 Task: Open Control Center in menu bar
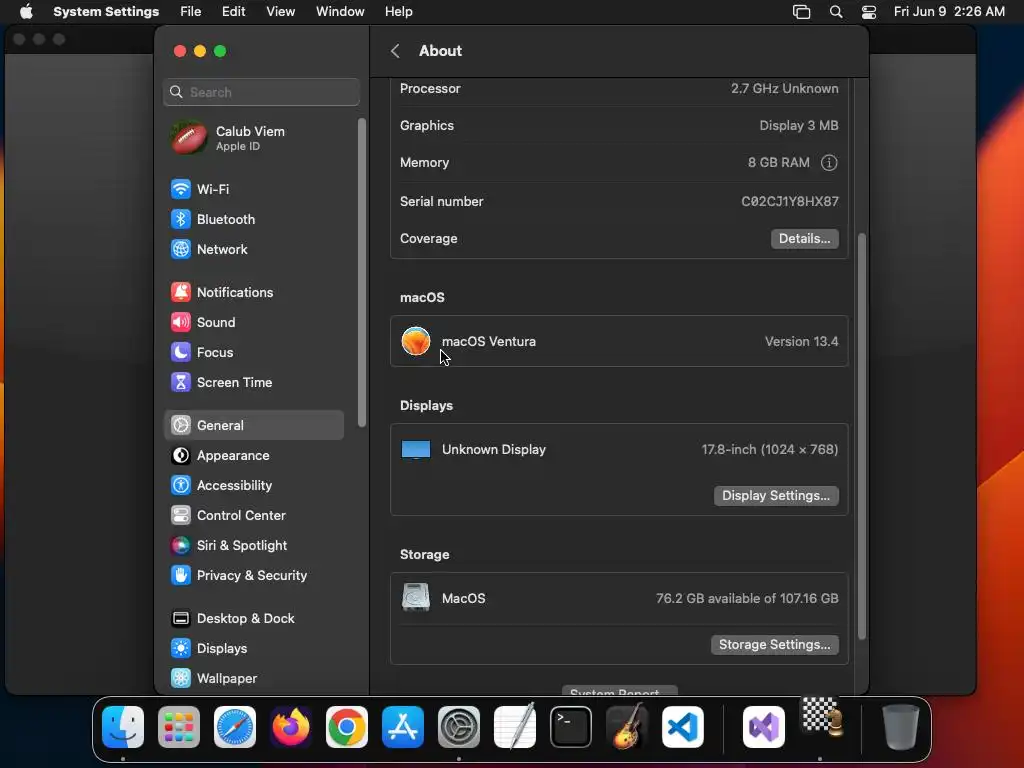point(869,12)
